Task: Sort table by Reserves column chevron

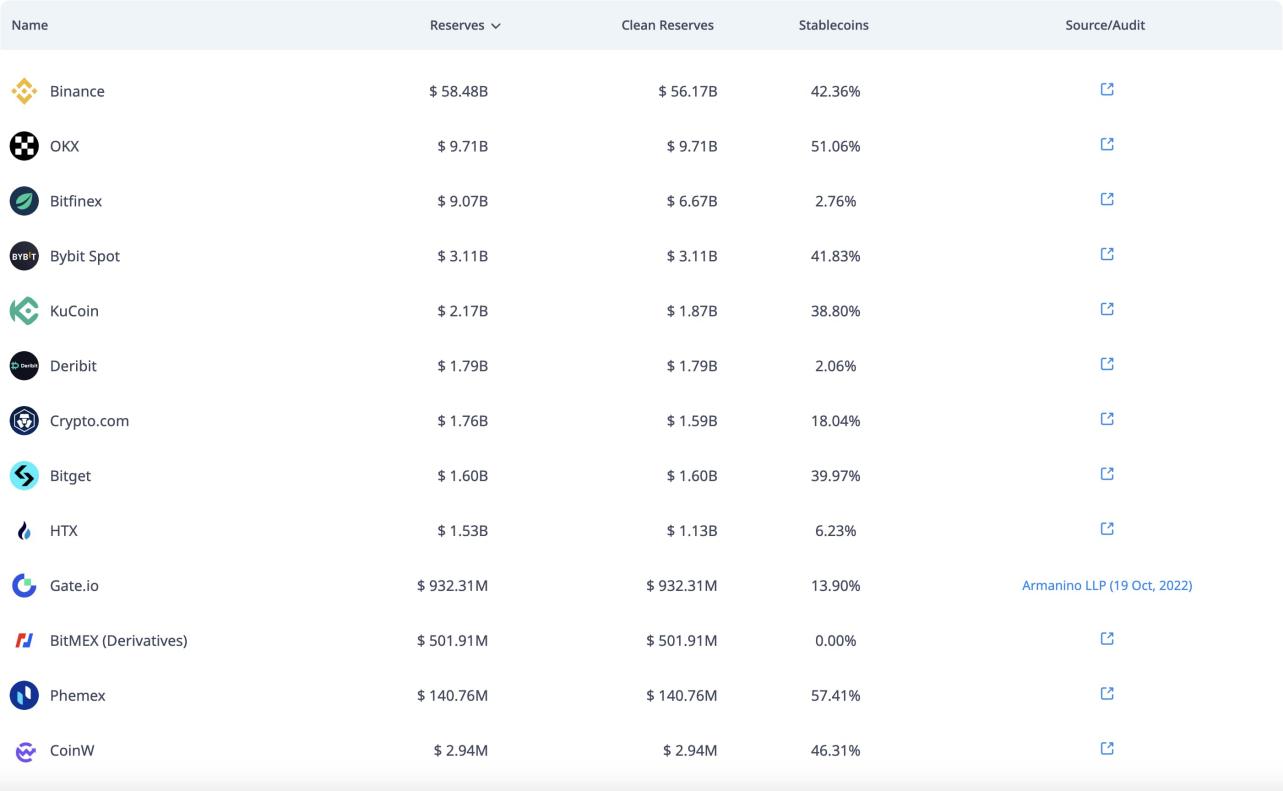Action: [496, 26]
